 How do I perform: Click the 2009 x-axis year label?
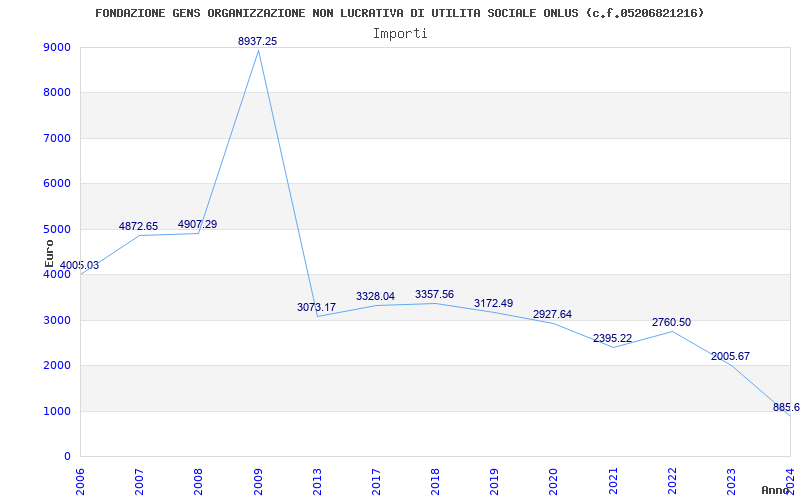point(258,481)
